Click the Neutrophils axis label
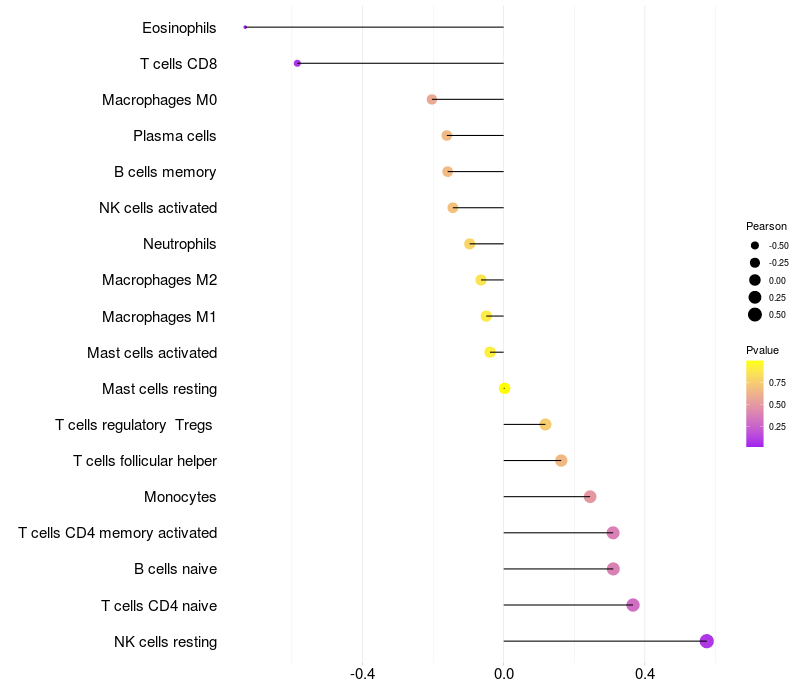The width and height of the screenshot is (800, 700). 180,244
